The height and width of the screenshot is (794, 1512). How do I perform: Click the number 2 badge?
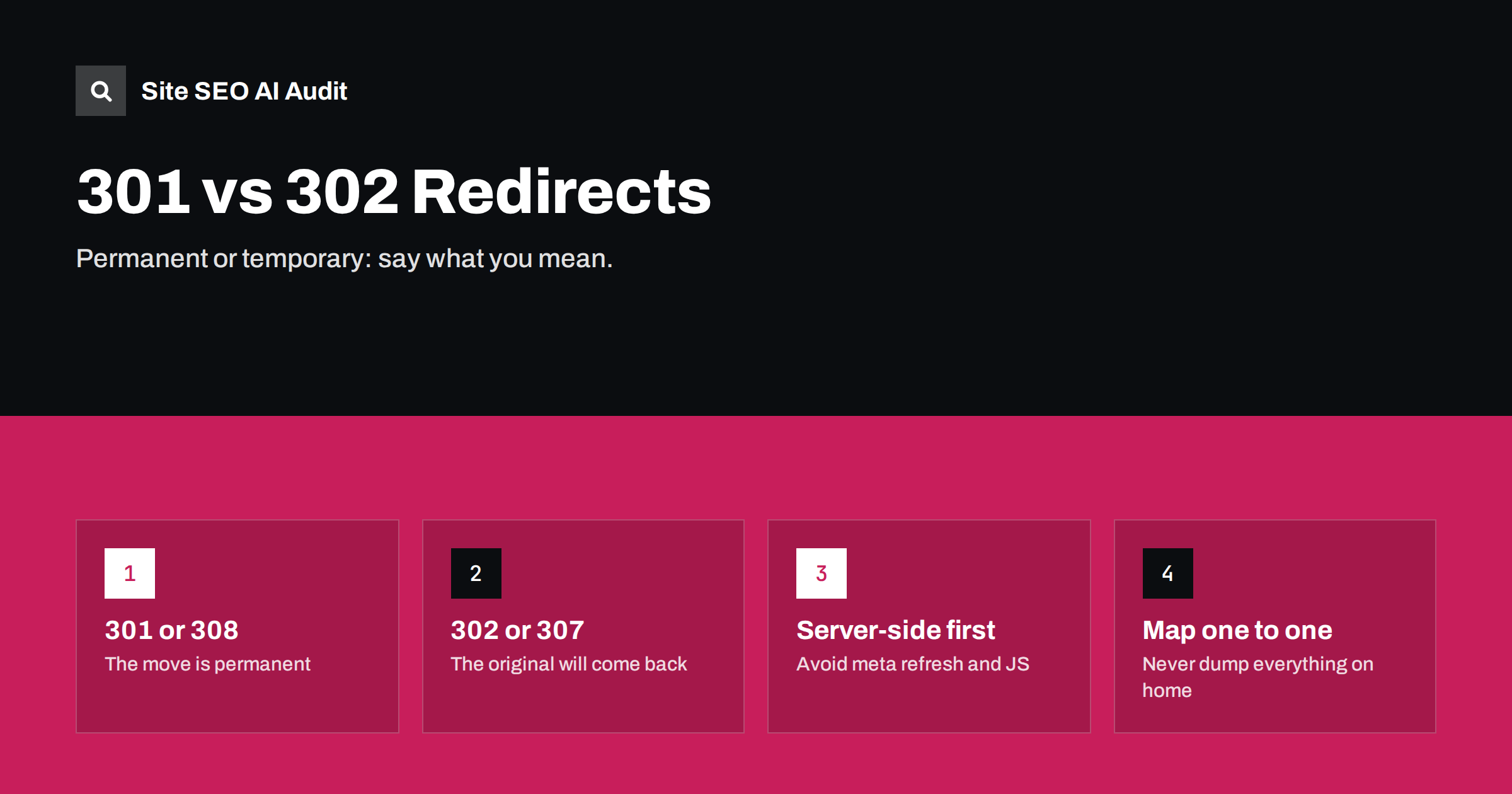tap(476, 573)
